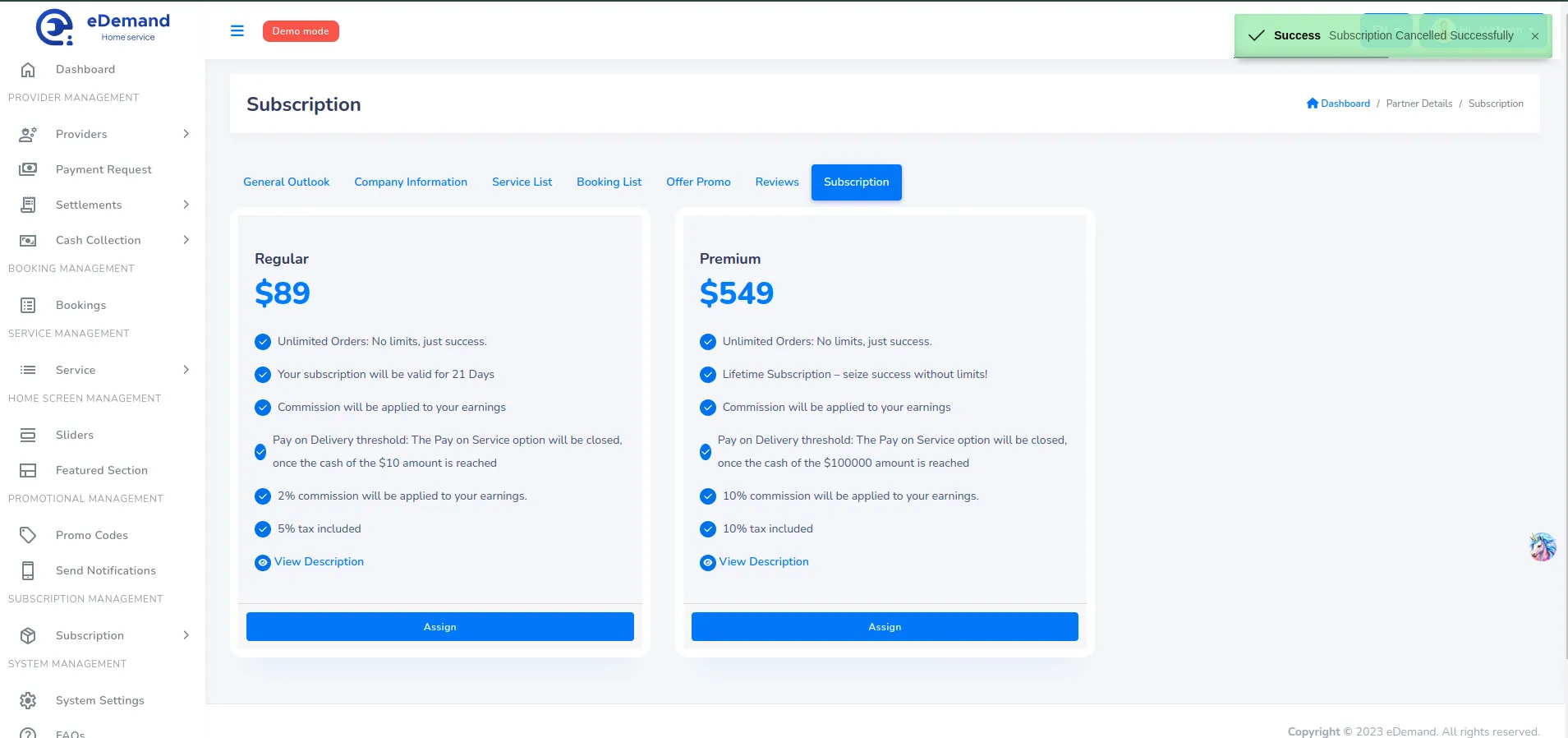This screenshot has height=738, width=1568.
Task: Expand the Settlements submenu arrow
Action: click(x=186, y=205)
